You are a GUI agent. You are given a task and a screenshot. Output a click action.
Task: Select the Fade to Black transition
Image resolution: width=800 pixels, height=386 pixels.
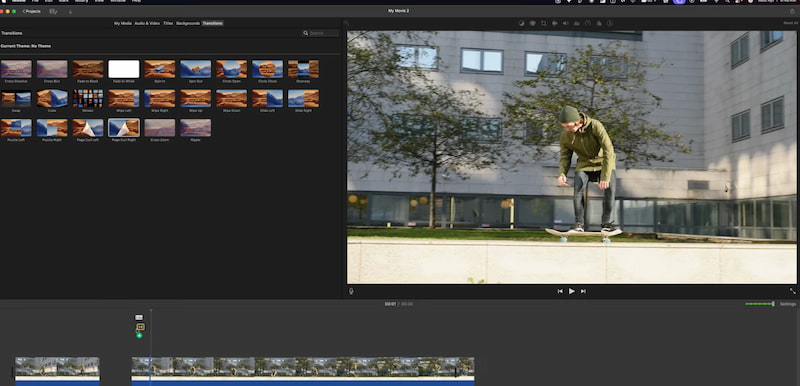coord(88,69)
